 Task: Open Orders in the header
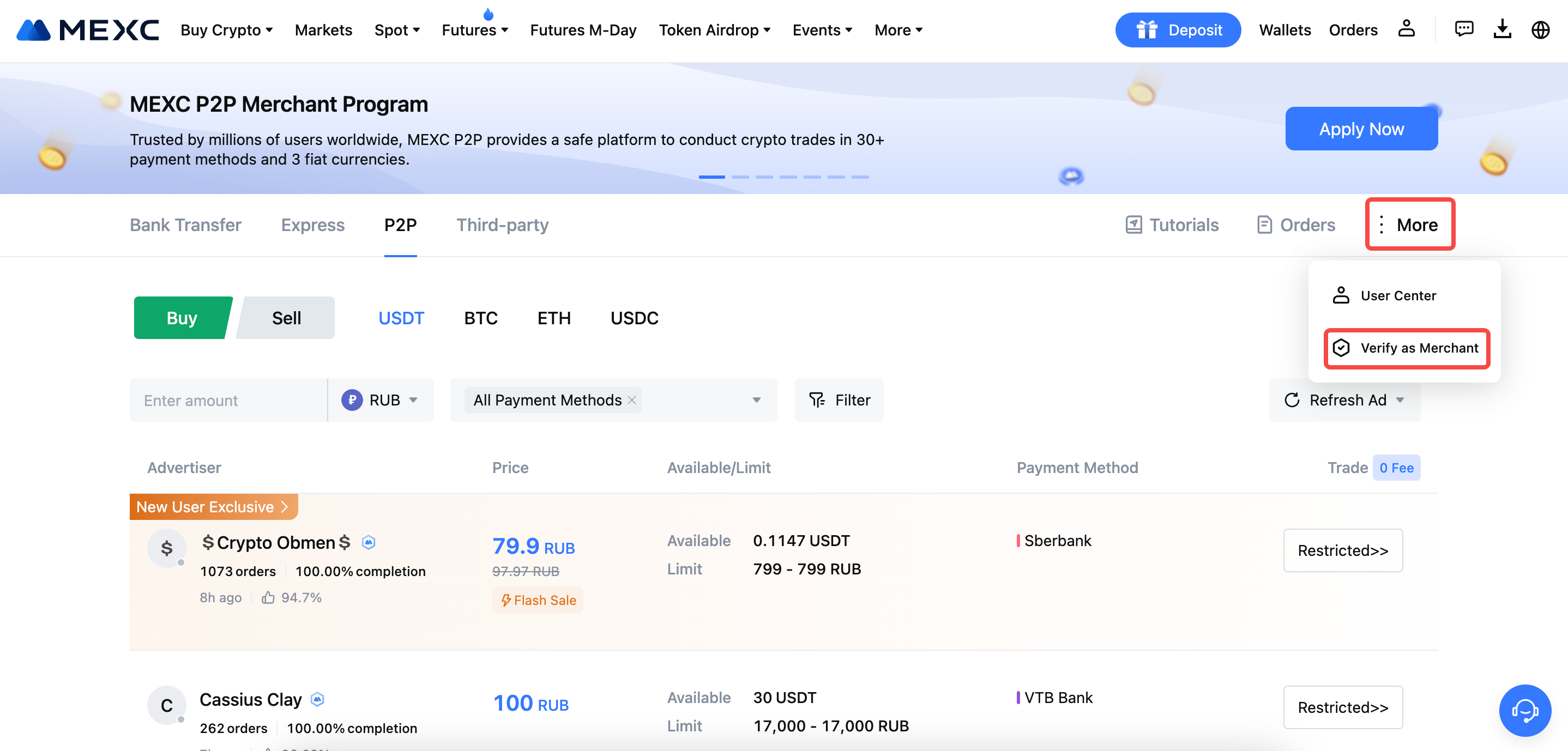coord(1353,30)
